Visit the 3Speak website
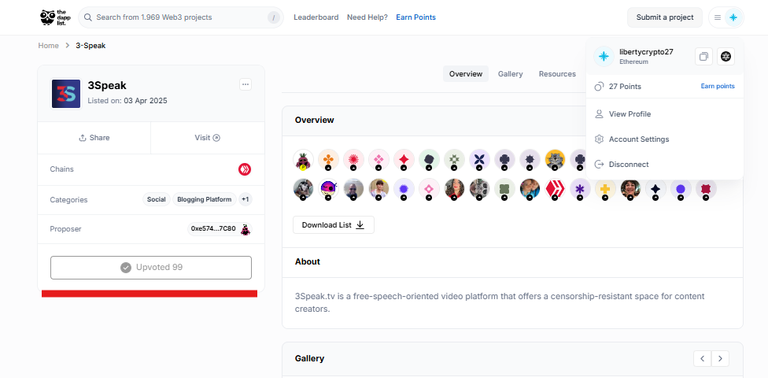Viewport: 768px width, 378px height. click(207, 138)
